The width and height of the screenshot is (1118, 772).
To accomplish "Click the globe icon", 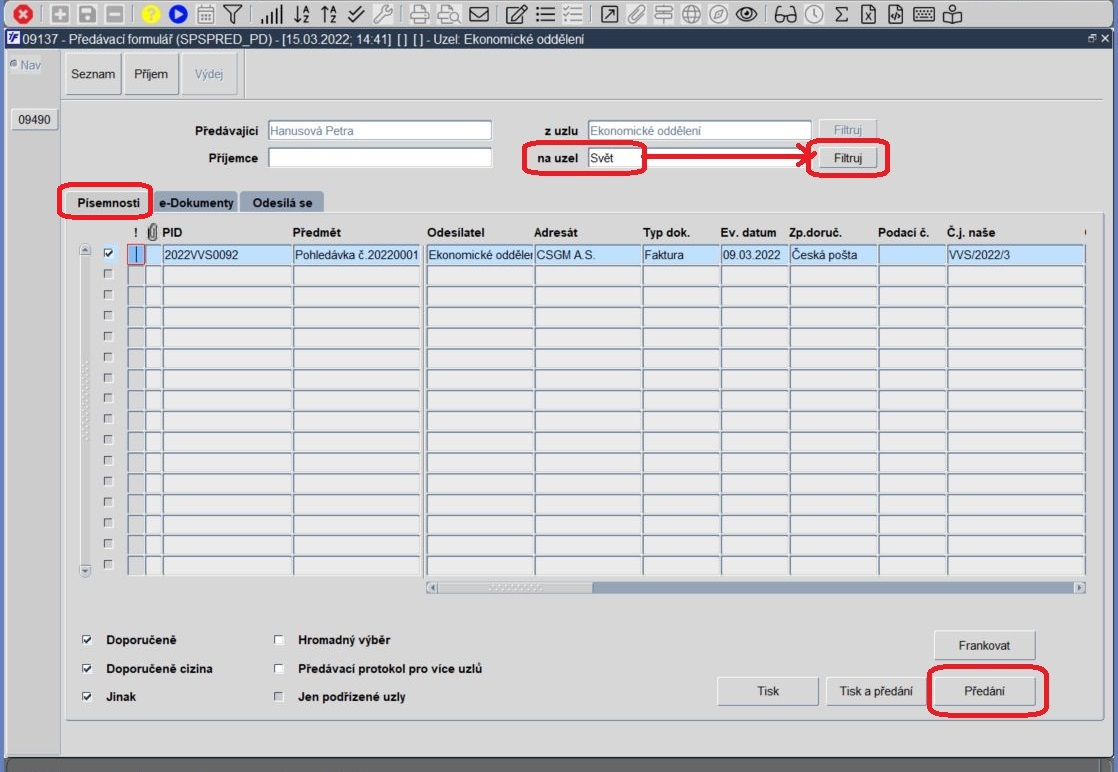I will pos(691,14).
